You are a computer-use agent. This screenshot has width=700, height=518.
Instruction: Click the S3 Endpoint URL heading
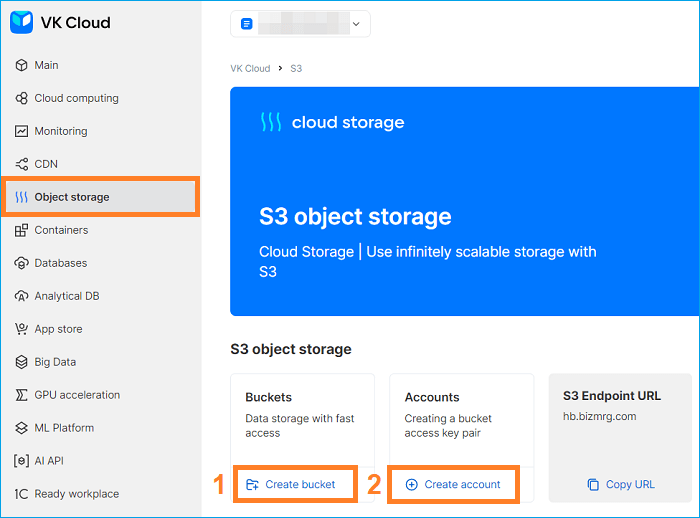tap(612, 396)
